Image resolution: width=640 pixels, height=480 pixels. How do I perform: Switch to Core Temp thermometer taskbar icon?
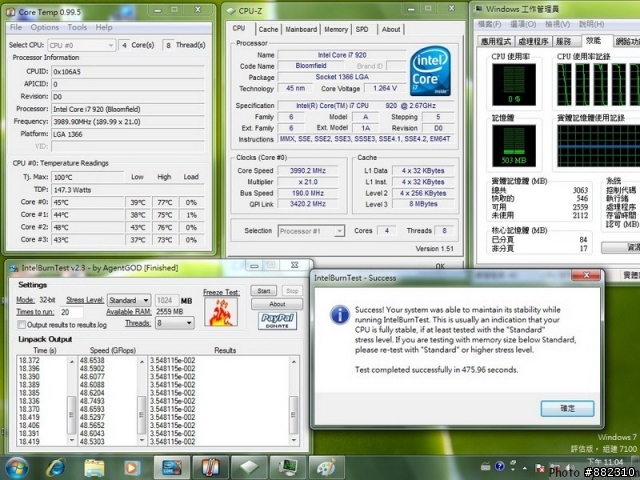[211, 468]
